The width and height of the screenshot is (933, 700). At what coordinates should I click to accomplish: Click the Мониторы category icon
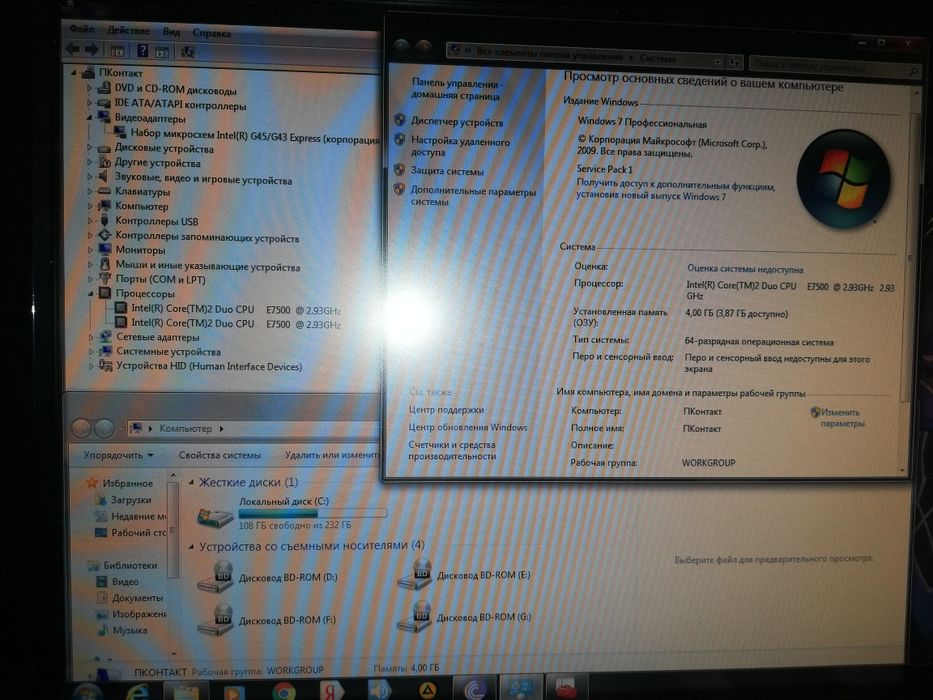click(105, 249)
